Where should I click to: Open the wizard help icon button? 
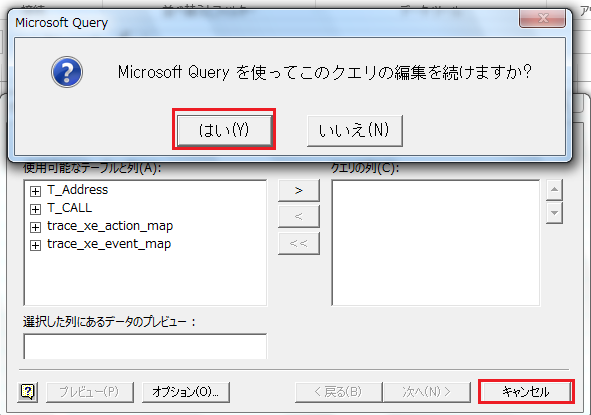pyautogui.click(x=28, y=392)
